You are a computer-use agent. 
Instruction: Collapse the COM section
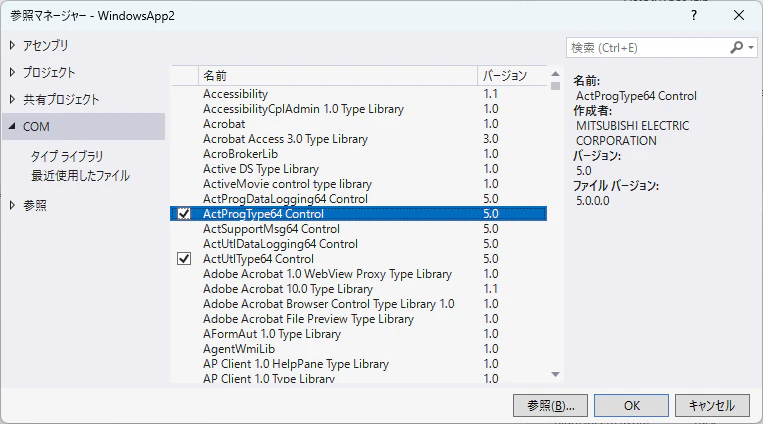click(x=12, y=127)
